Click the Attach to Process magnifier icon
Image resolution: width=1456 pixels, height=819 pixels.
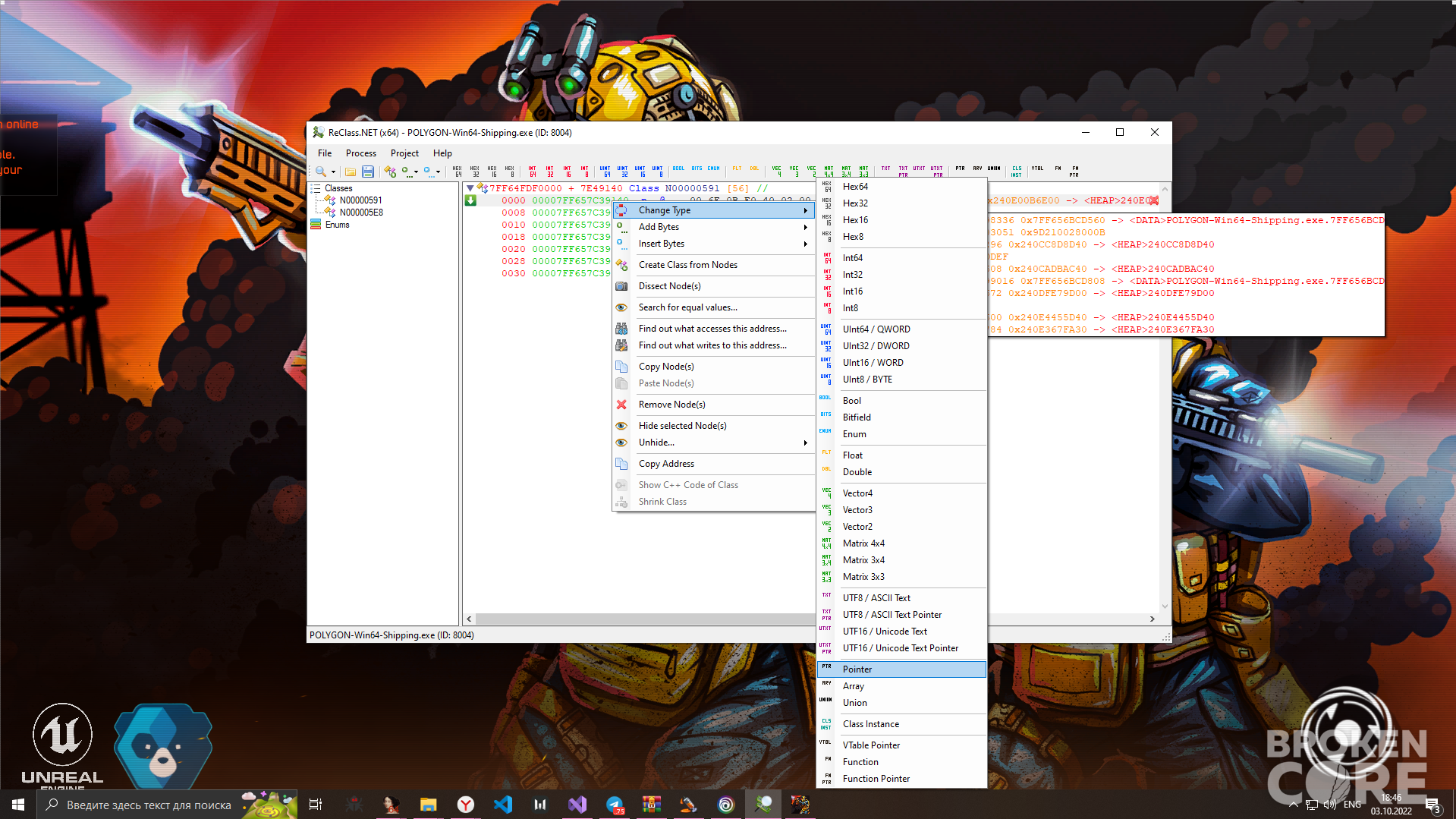point(322,172)
